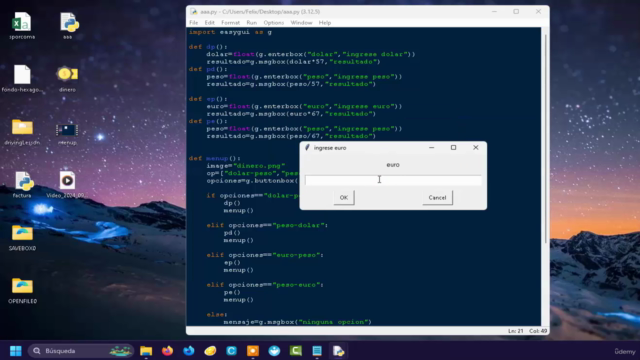Open the File menu in IDLE
This screenshot has height=360, width=640.
click(x=193, y=23)
